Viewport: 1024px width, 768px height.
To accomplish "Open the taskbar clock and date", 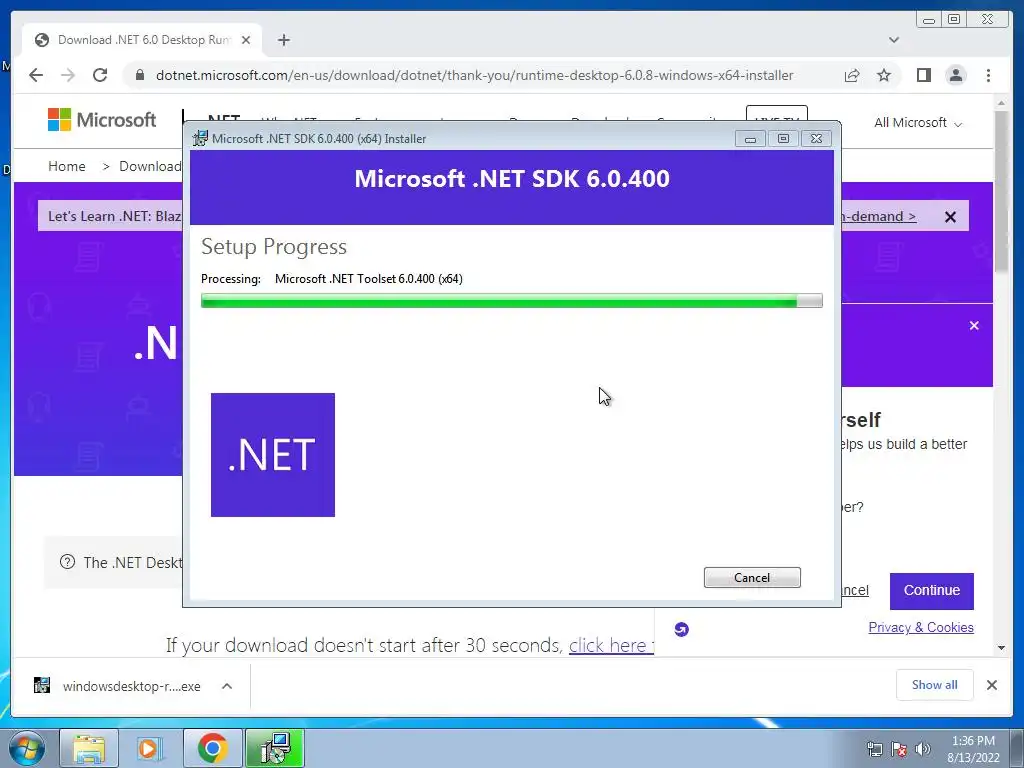I will pos(973,749).
